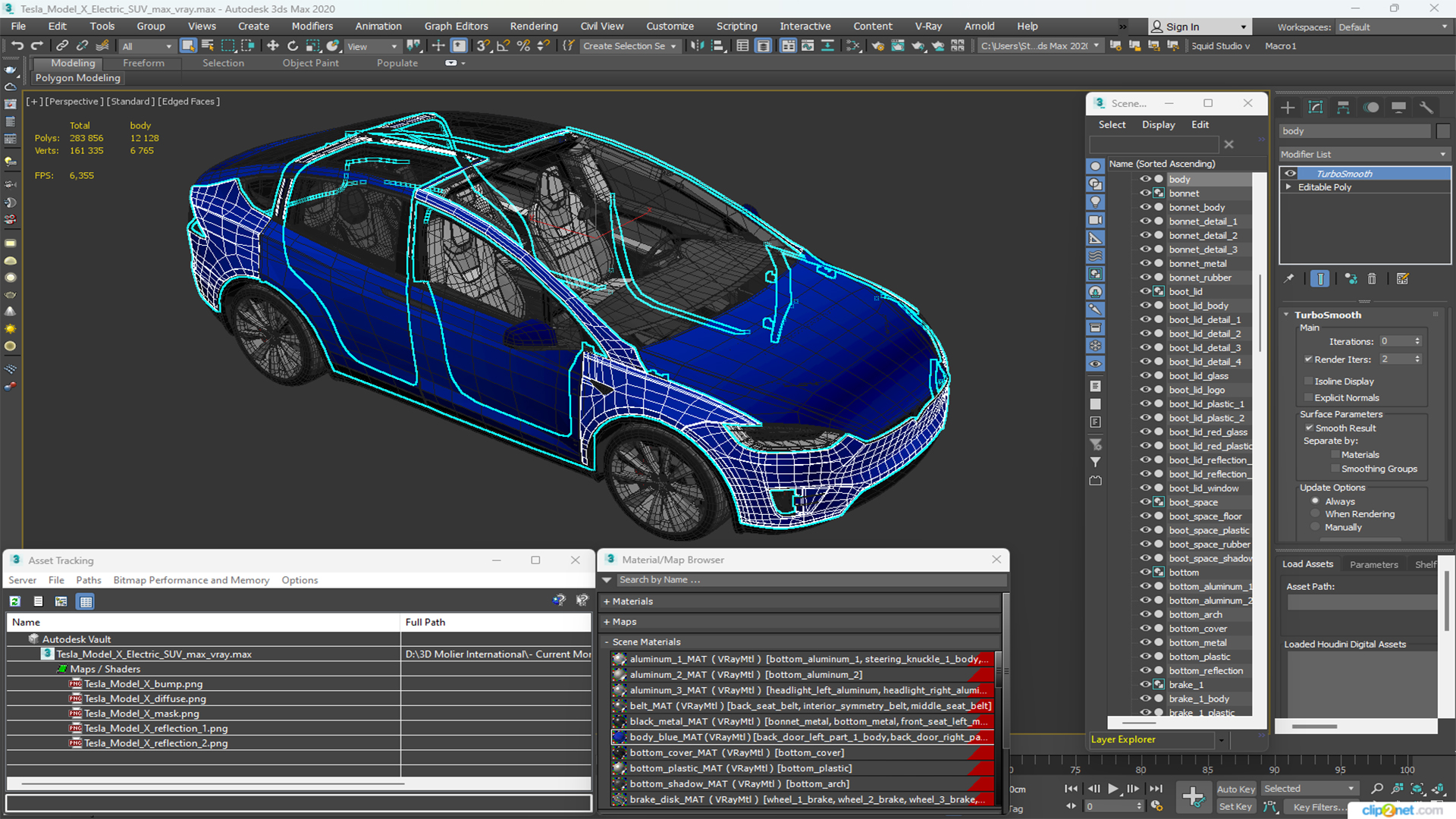Click body_blue_MAT material swatch
1456x819 pixels.
(619, 737)
